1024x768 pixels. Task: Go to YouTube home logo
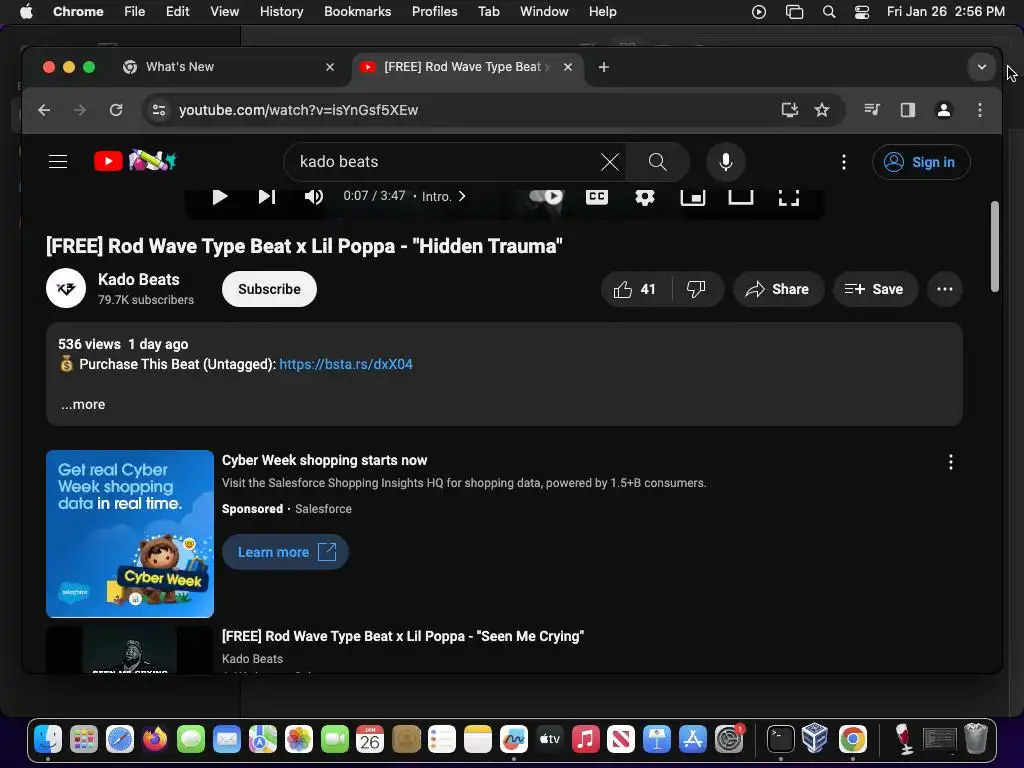click(x=135, y=161)
